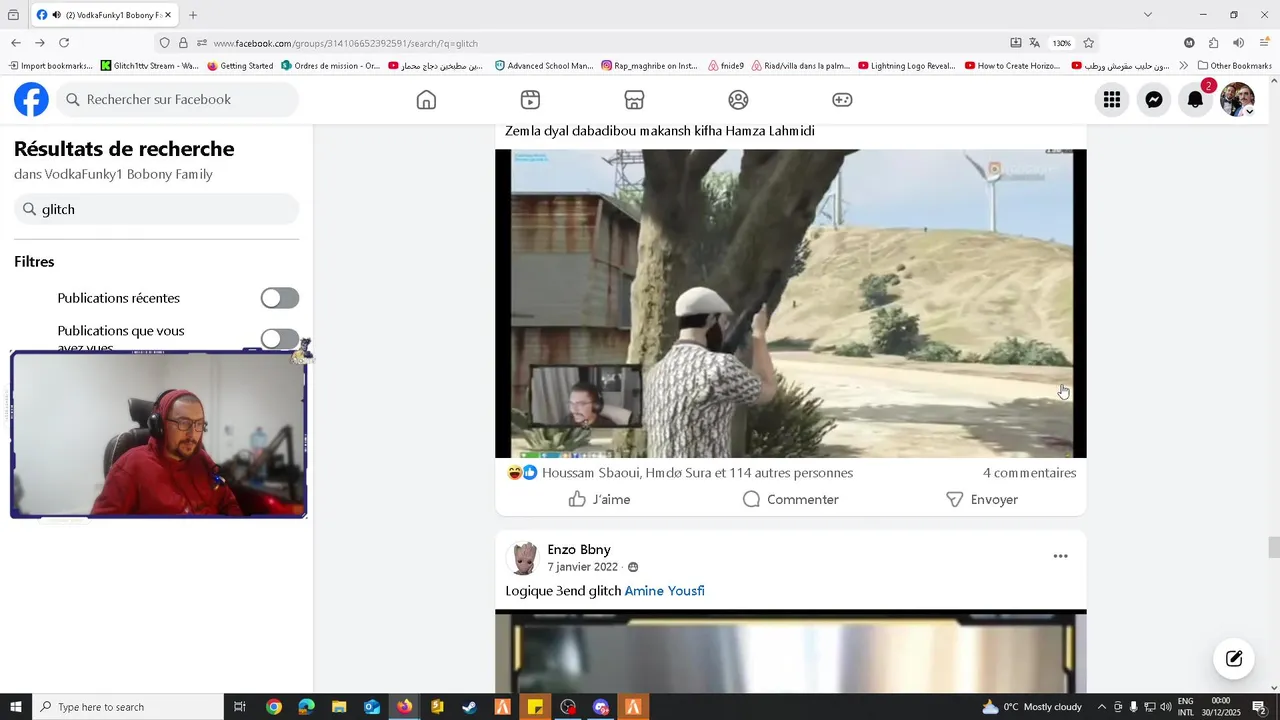Open the notifications bell

(1195, 99)
